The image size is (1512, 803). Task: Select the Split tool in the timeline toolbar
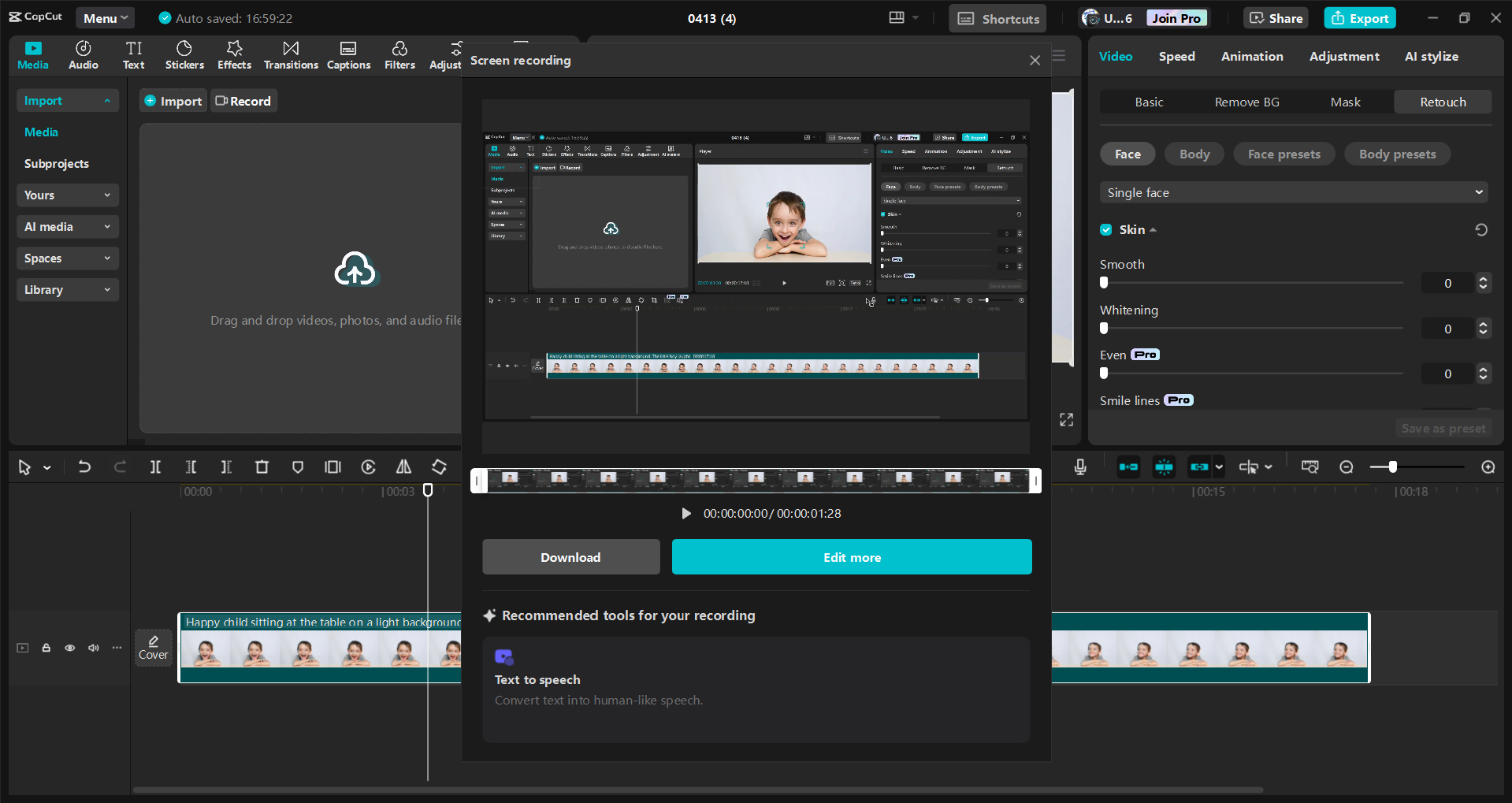pyautogui.click(x=155, y=467)
